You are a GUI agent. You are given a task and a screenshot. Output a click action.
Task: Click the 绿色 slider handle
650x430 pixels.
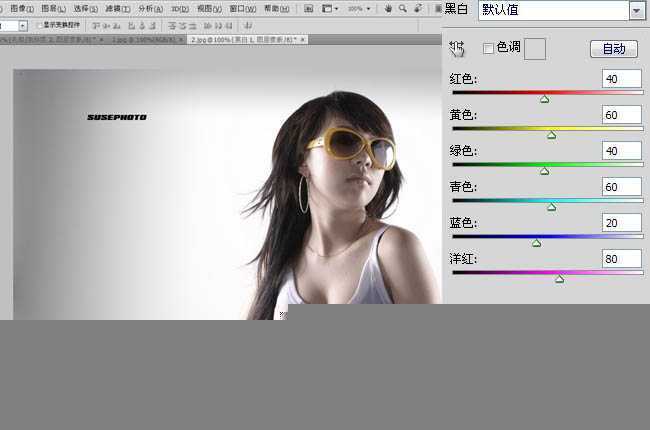click(x=545, y=171)
